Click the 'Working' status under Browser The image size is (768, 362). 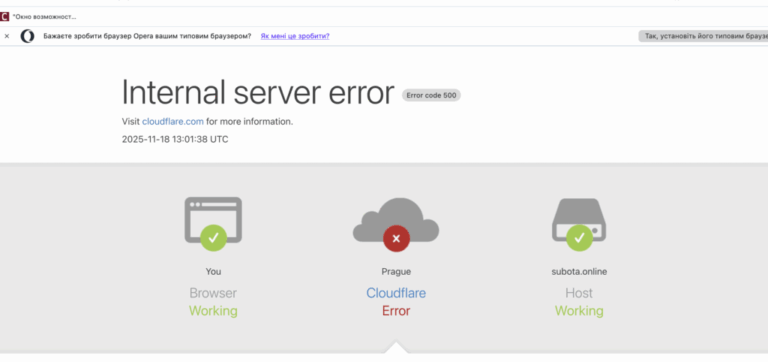click(x=213, y=311)
